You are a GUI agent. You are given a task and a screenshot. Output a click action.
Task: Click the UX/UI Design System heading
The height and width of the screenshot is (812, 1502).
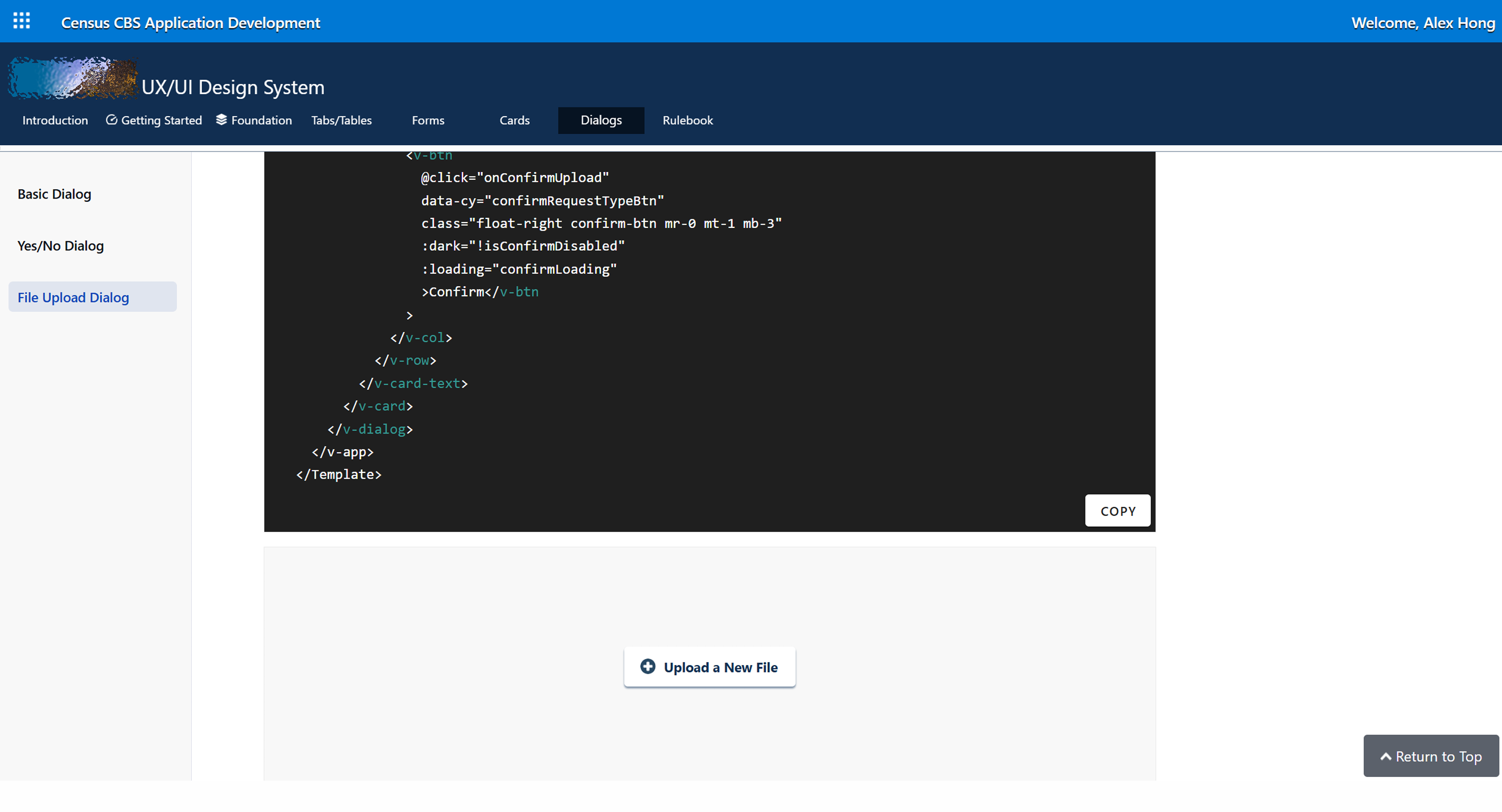coord(233,87)
